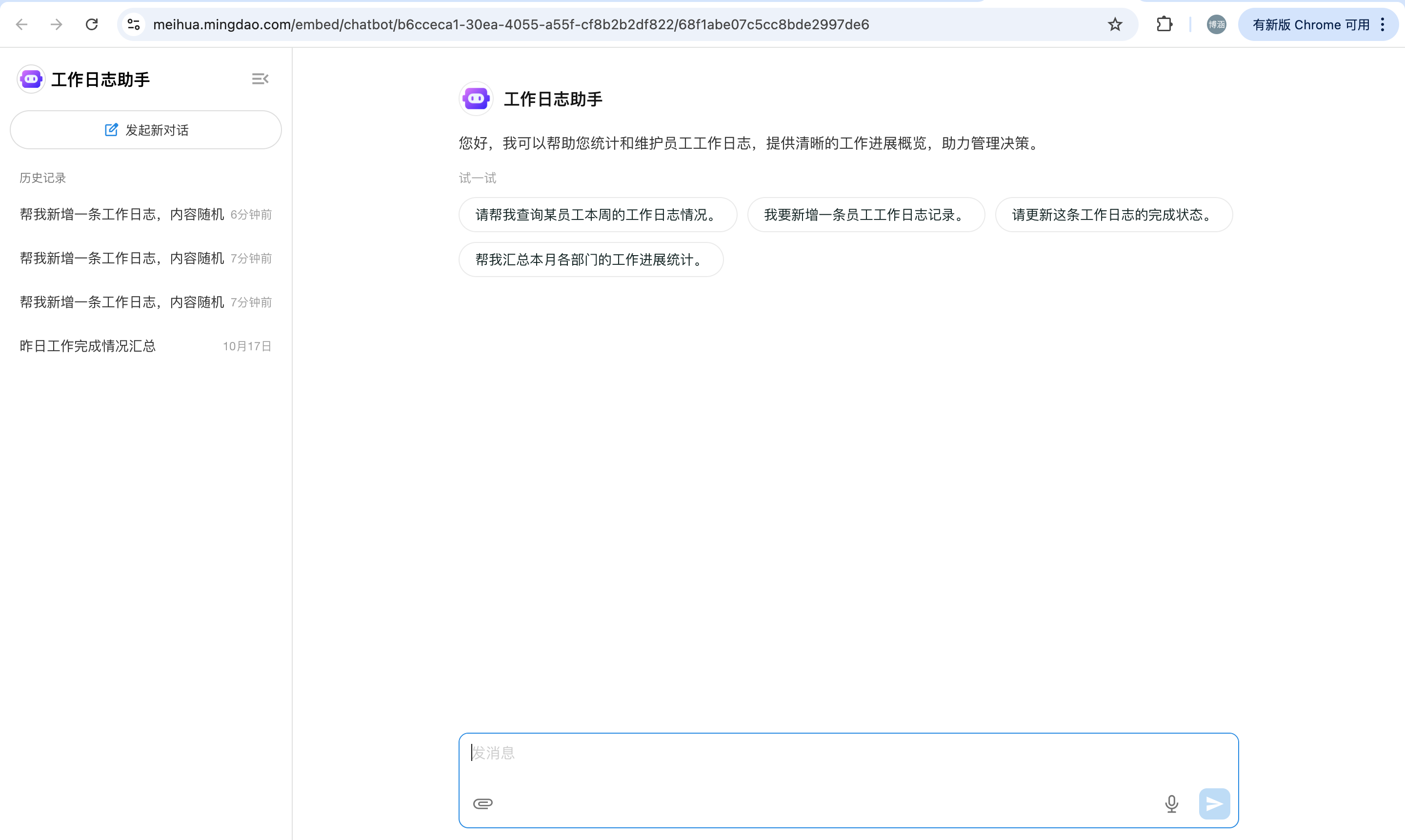Viewport: 1405px width, 840px height.
Task: Open the browser extensions puzzle icon
Action: [x=1164, y=24]
